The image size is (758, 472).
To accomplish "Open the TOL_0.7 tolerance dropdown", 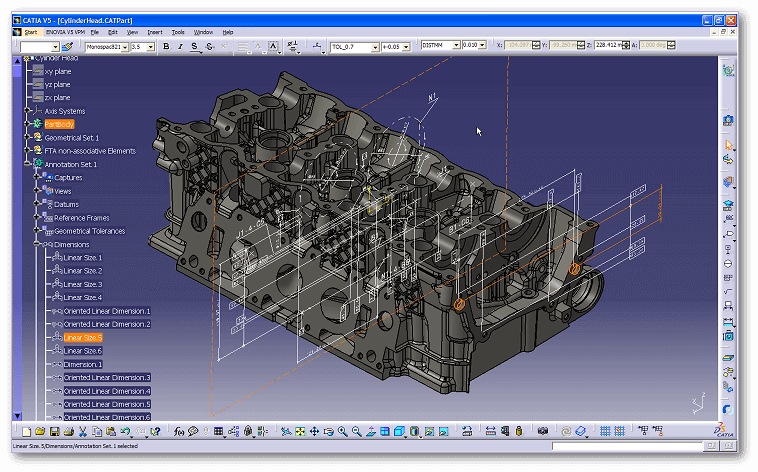I will (375, 46).
